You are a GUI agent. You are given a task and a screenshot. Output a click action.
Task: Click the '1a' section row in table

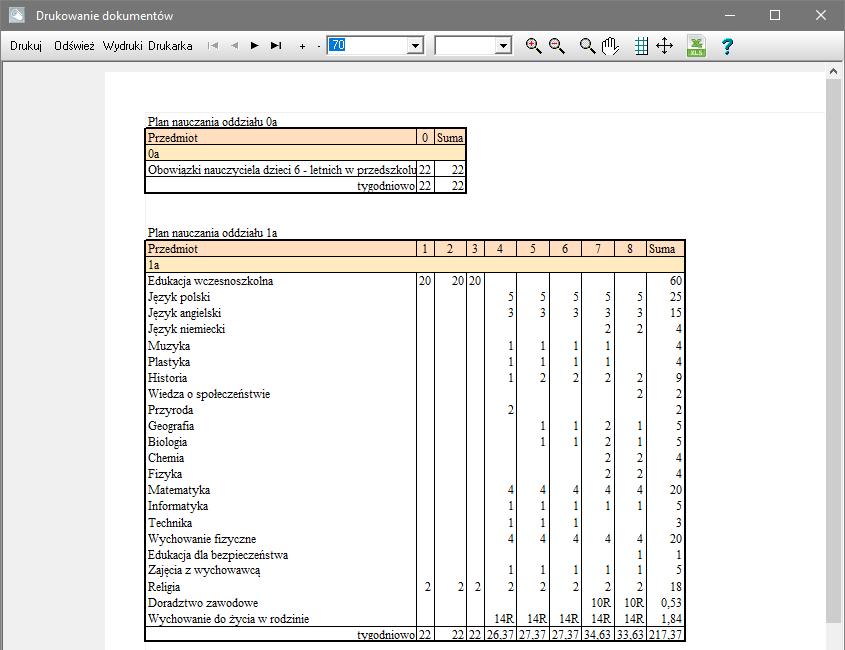coord(415,265)
